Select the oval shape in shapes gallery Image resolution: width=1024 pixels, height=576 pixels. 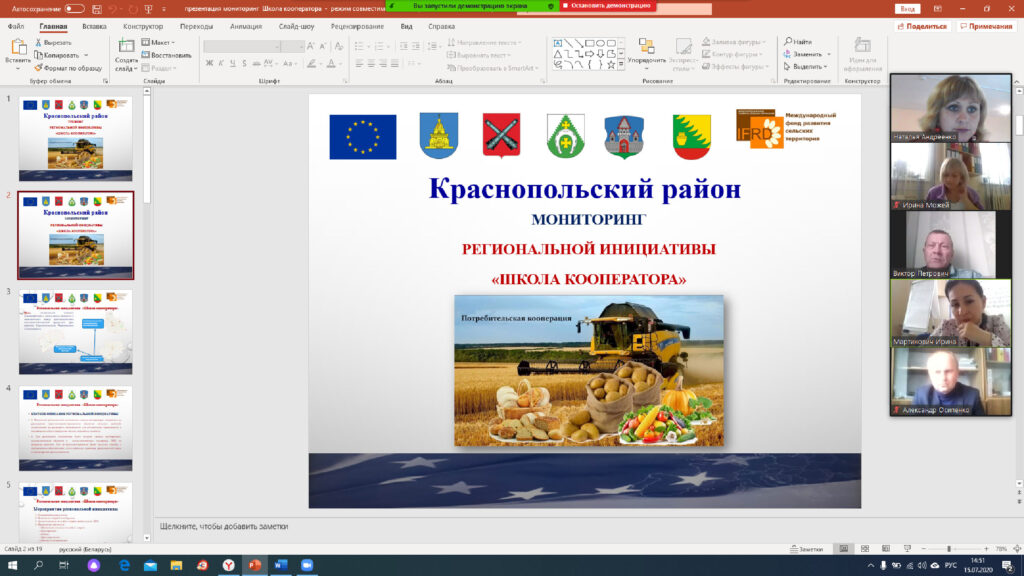600,43
